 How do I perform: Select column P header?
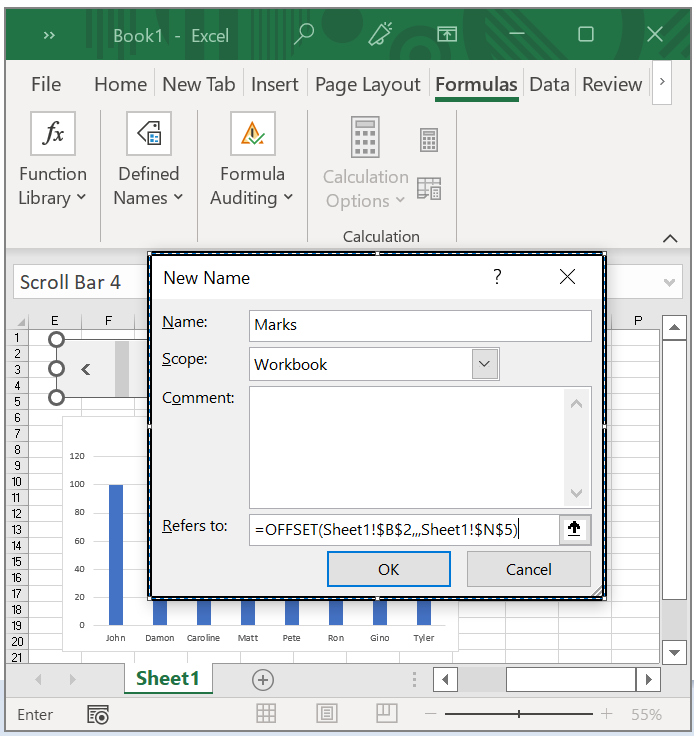coord(638,321)
